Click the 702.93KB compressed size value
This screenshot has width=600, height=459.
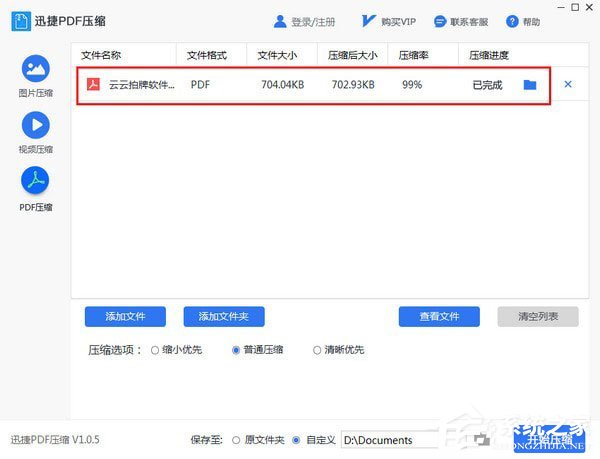tap(353, 85)
